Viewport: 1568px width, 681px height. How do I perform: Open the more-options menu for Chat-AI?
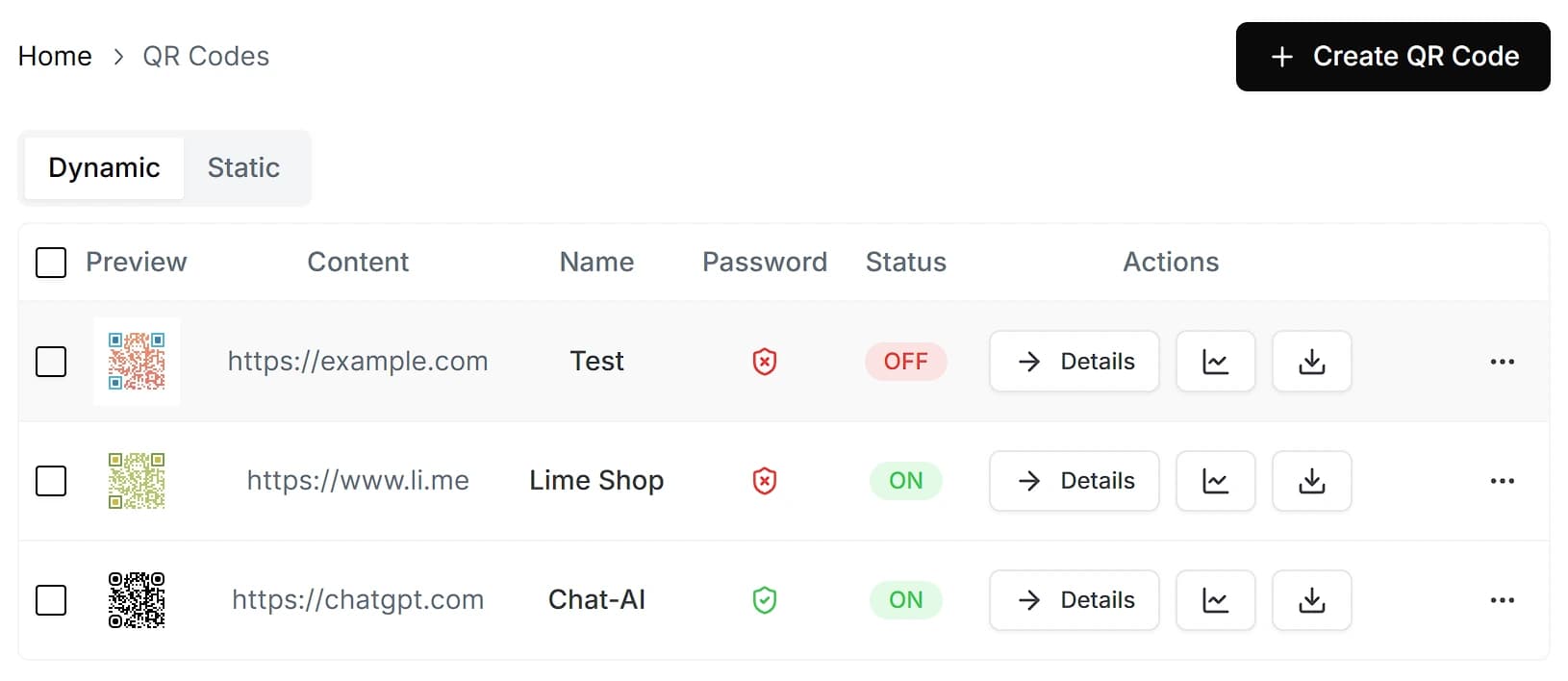point(1502,600)
